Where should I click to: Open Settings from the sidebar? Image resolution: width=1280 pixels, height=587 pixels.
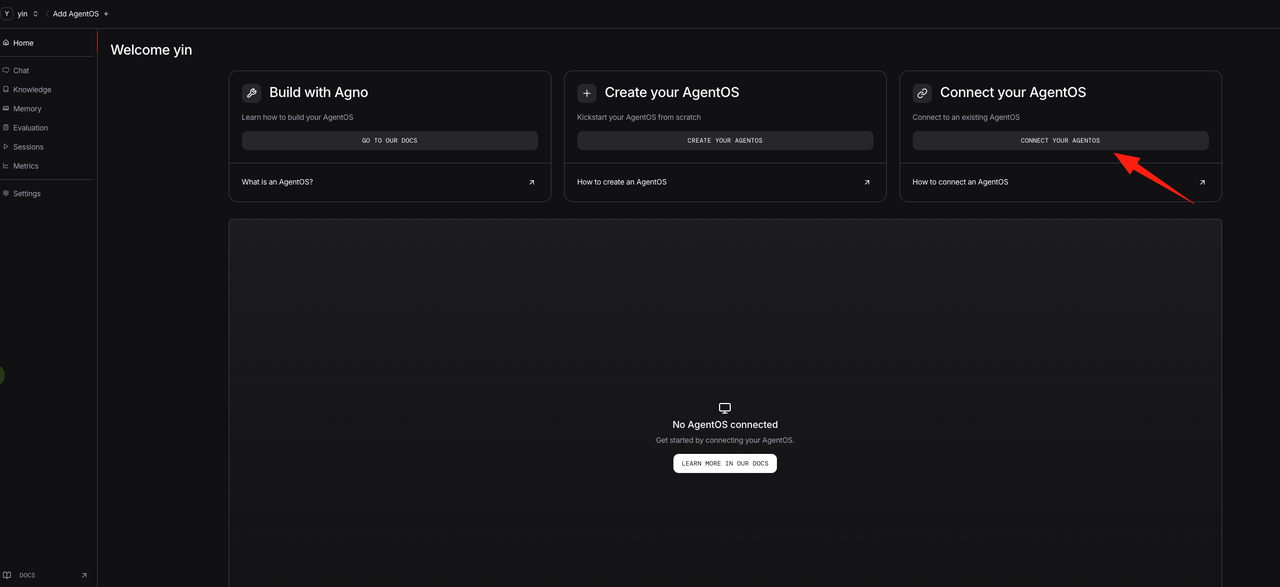point(26,194)
